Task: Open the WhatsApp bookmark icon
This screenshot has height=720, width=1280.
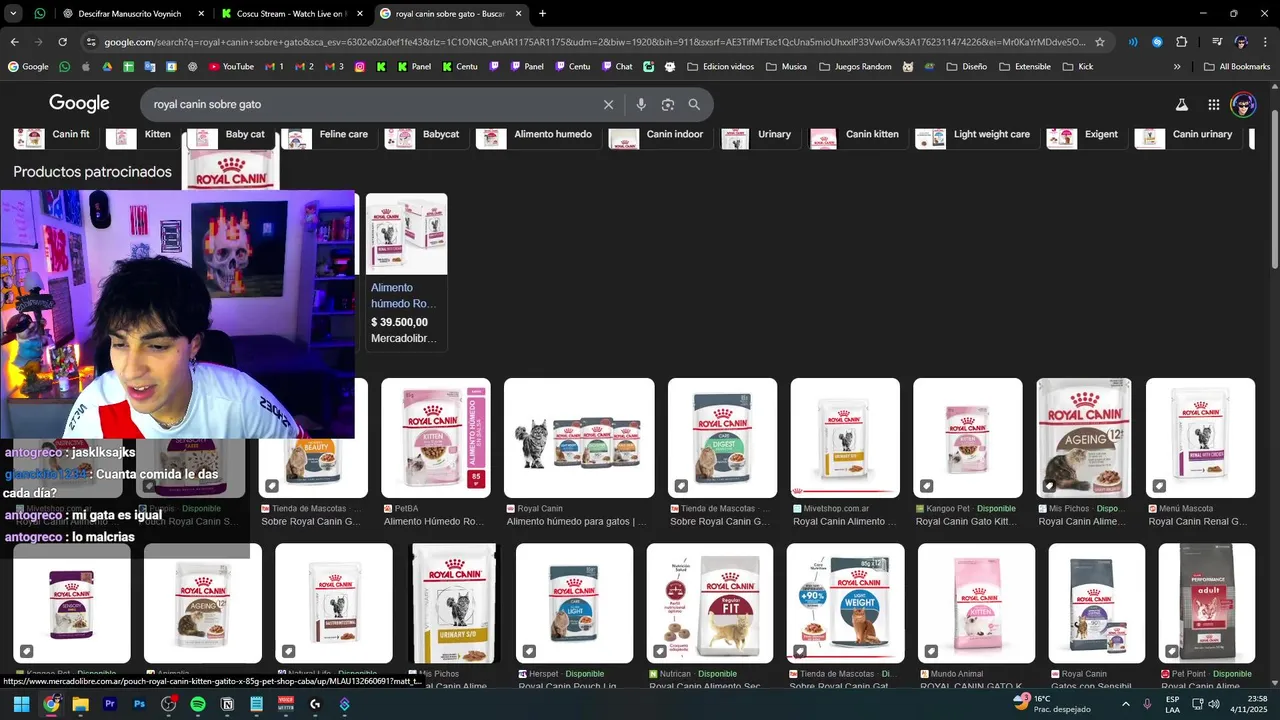Action: pos(65,66)
